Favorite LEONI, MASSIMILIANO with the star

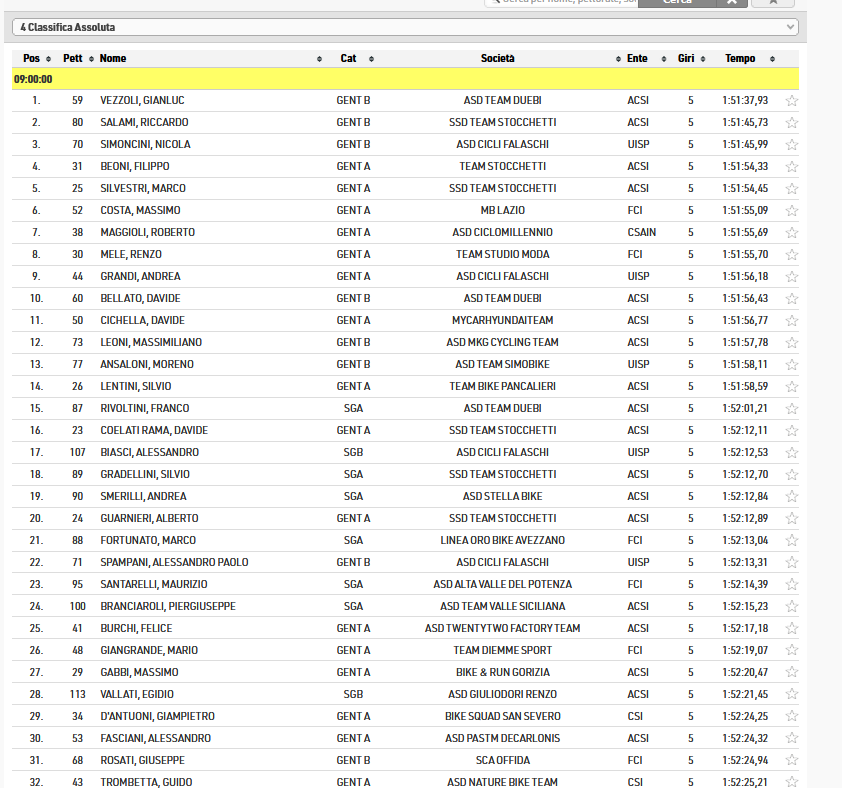click(x=792, y=343)
